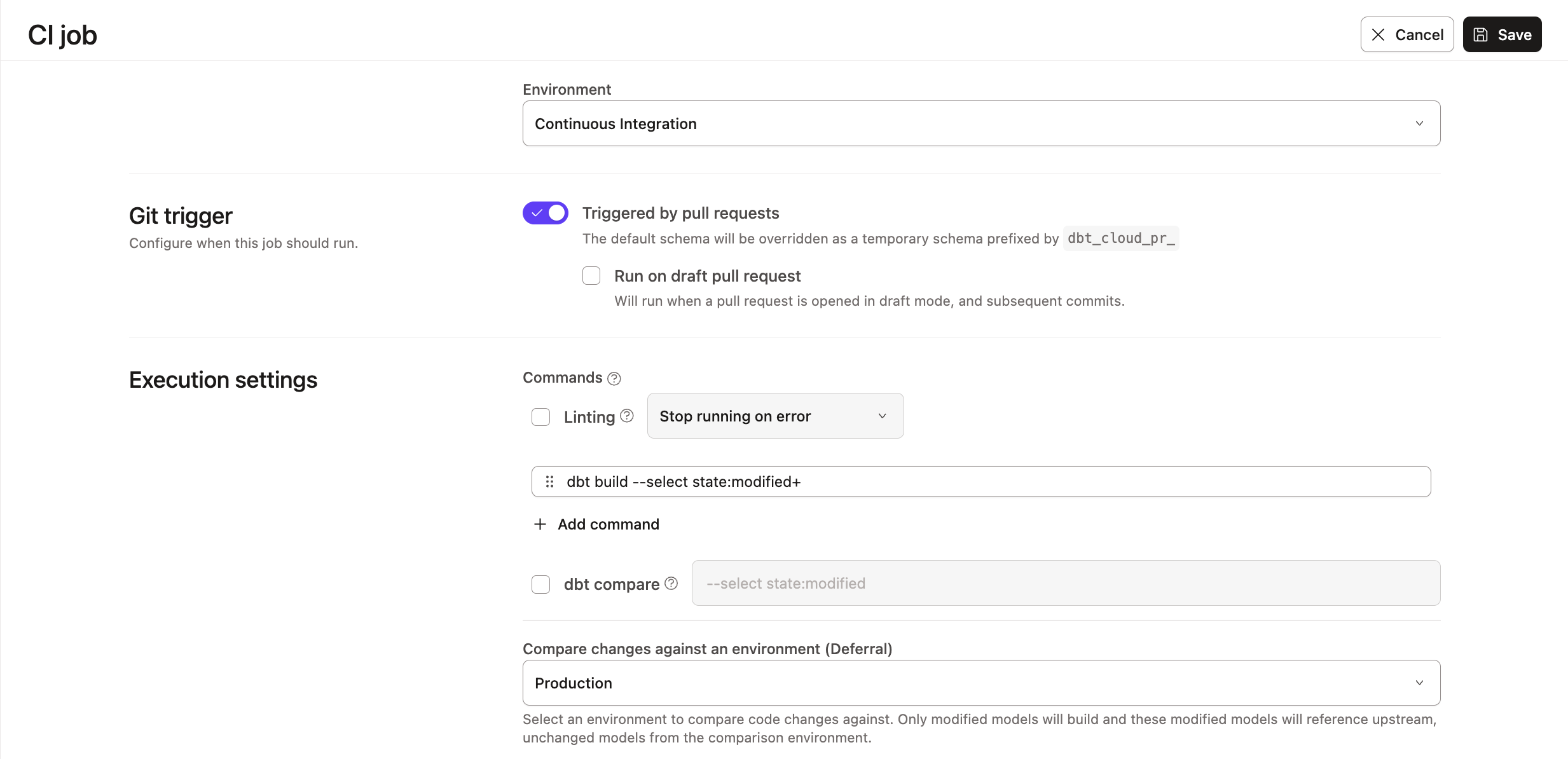Viewport: 1568px width, 759px height.
Task: Click the X icon in Cancel button
Action: pos(1378,35)
